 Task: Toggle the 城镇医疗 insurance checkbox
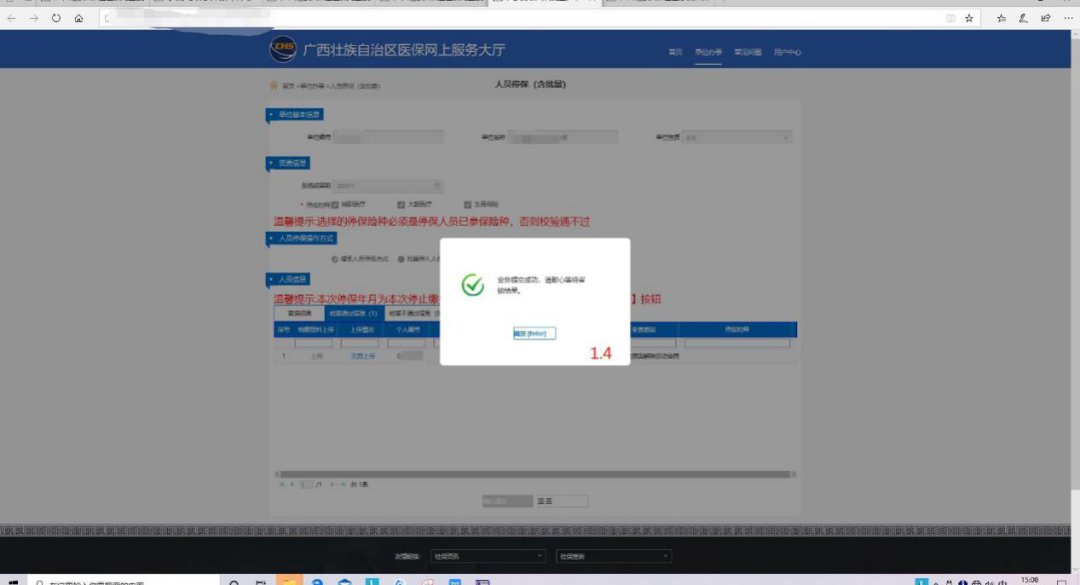click(x=335, y=205)
